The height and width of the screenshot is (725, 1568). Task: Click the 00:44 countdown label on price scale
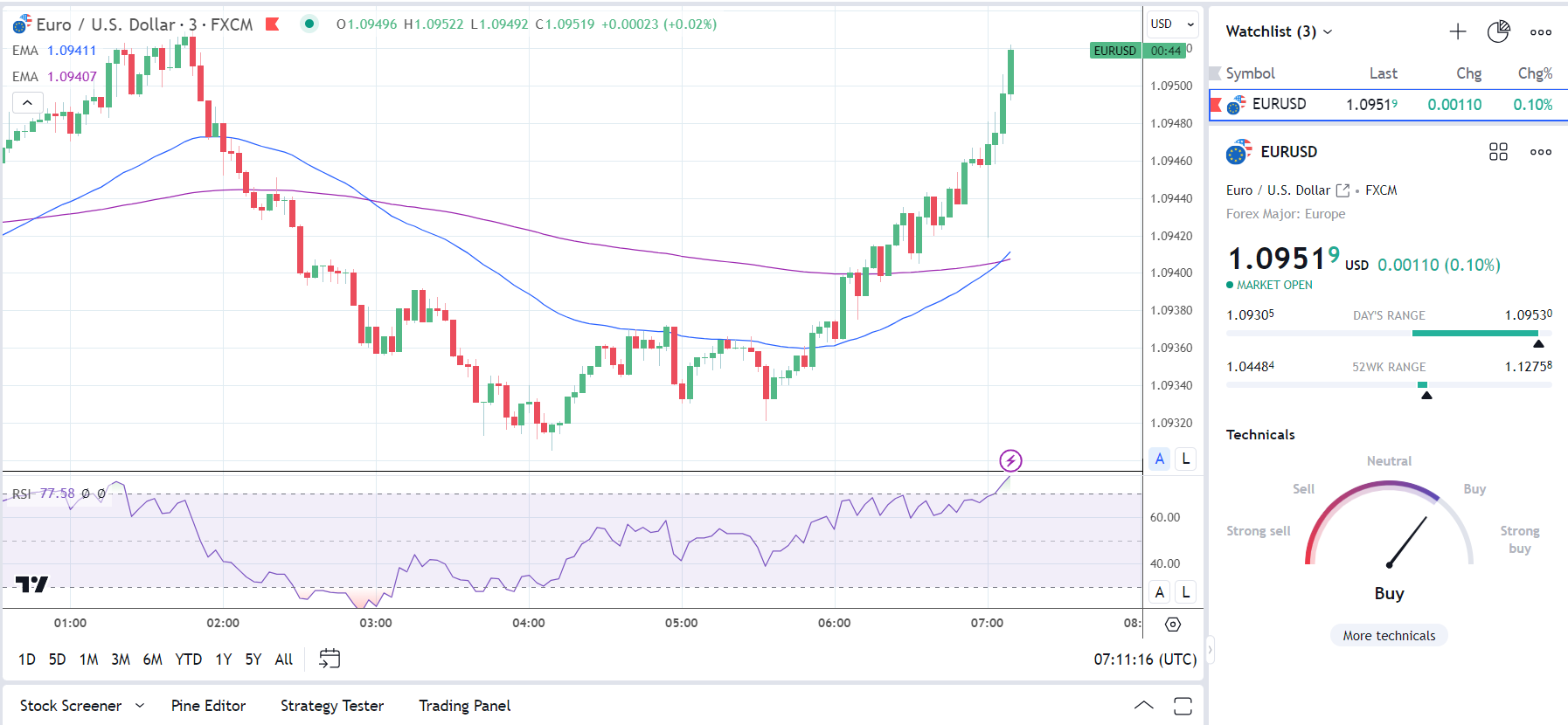point(1166,51)
